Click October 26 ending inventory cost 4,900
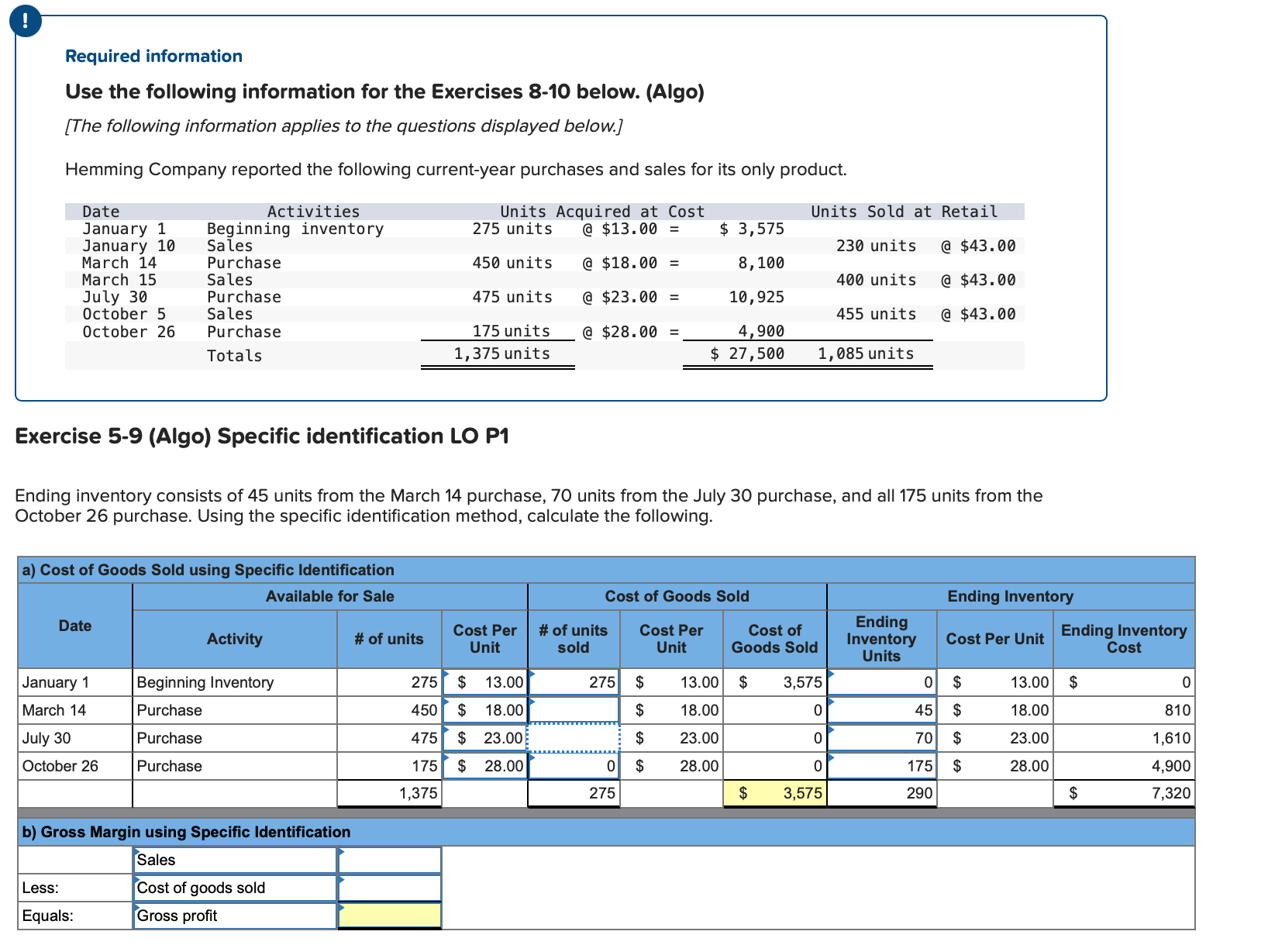This screenshot has width=1268, height=952. coord(1124,766)
